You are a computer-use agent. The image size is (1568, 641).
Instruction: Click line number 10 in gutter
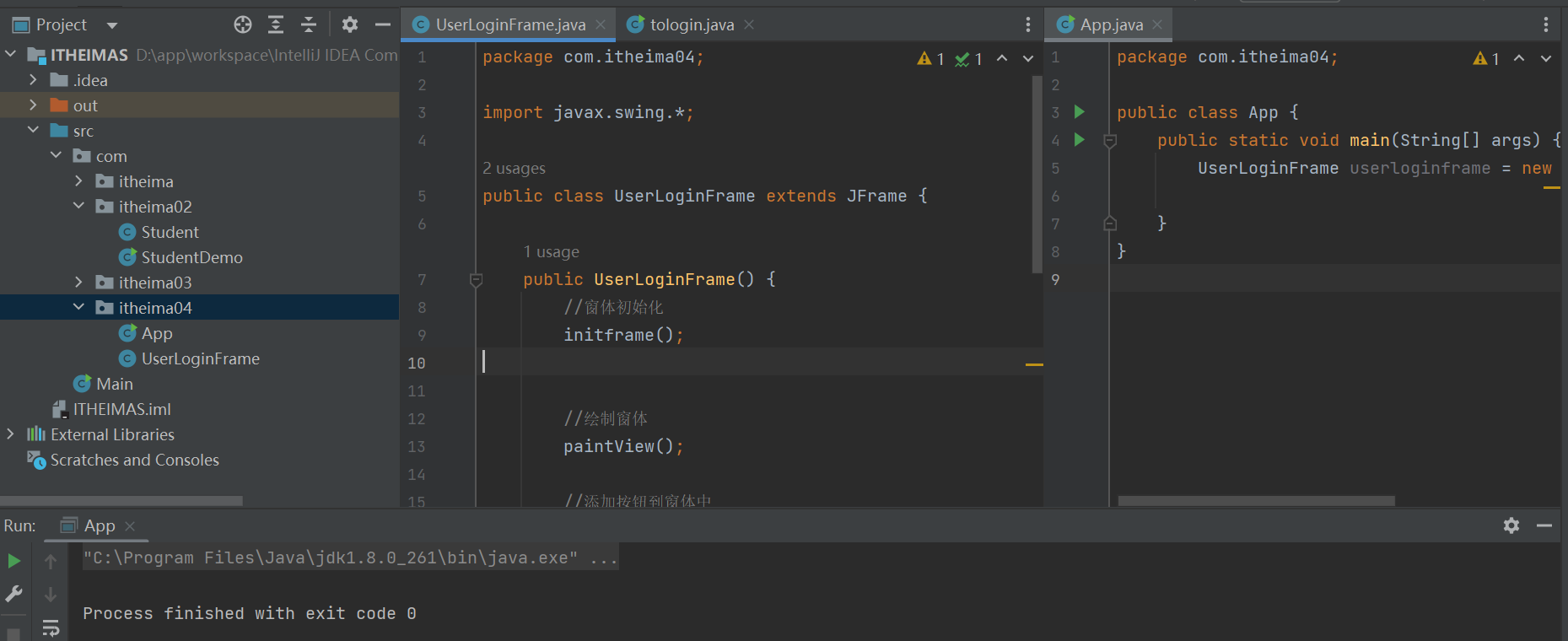[x=417, y=364]
